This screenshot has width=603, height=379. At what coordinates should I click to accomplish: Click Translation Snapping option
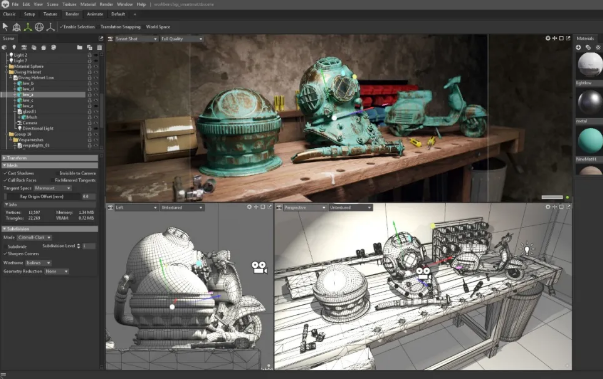point(120,27)
